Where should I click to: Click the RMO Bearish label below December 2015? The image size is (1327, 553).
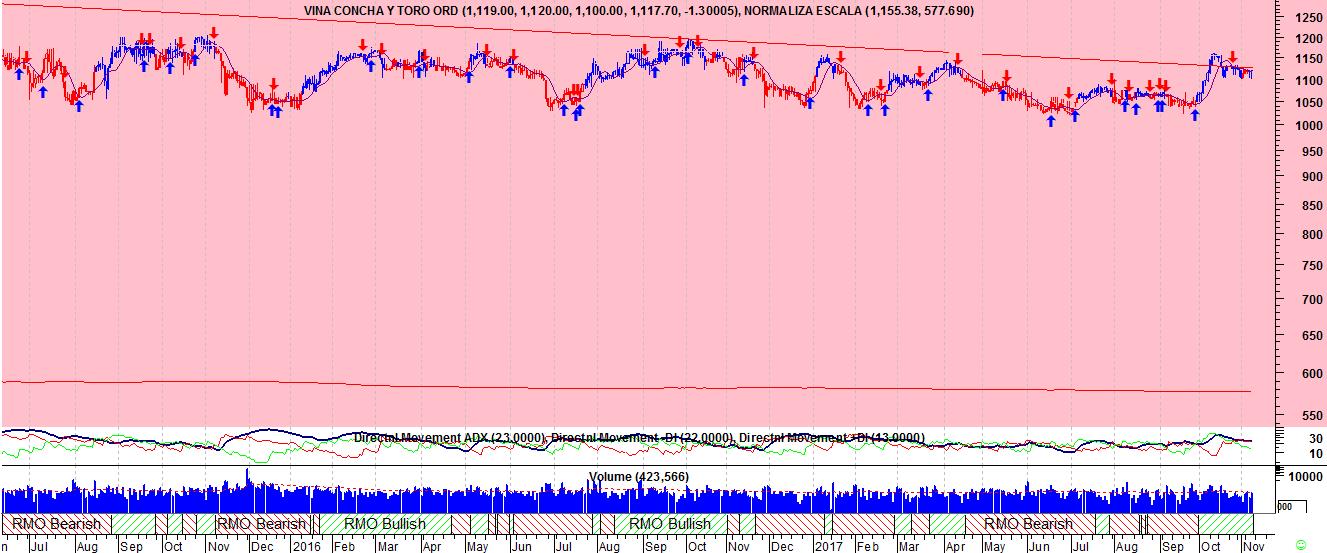point(261,524)
